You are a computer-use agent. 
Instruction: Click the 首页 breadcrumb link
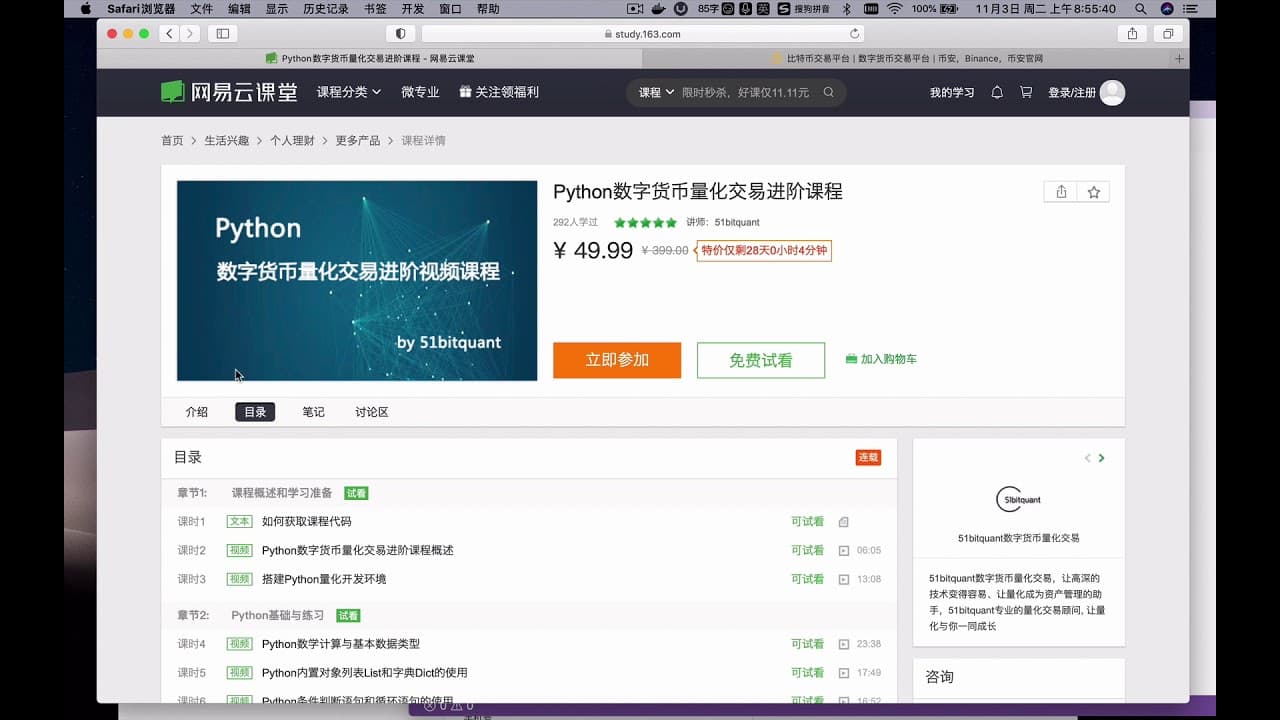pos(172,141)
